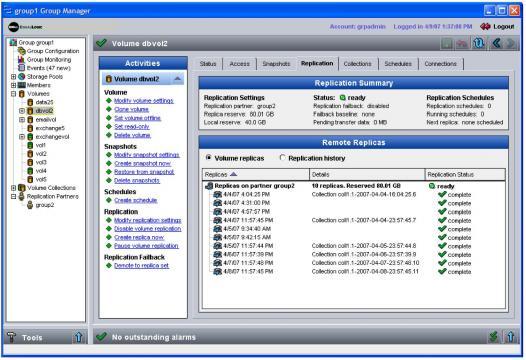Screen dimensions: 526x360
Task: Collapse the Replication Partners tree node
Action: (13, 196)
